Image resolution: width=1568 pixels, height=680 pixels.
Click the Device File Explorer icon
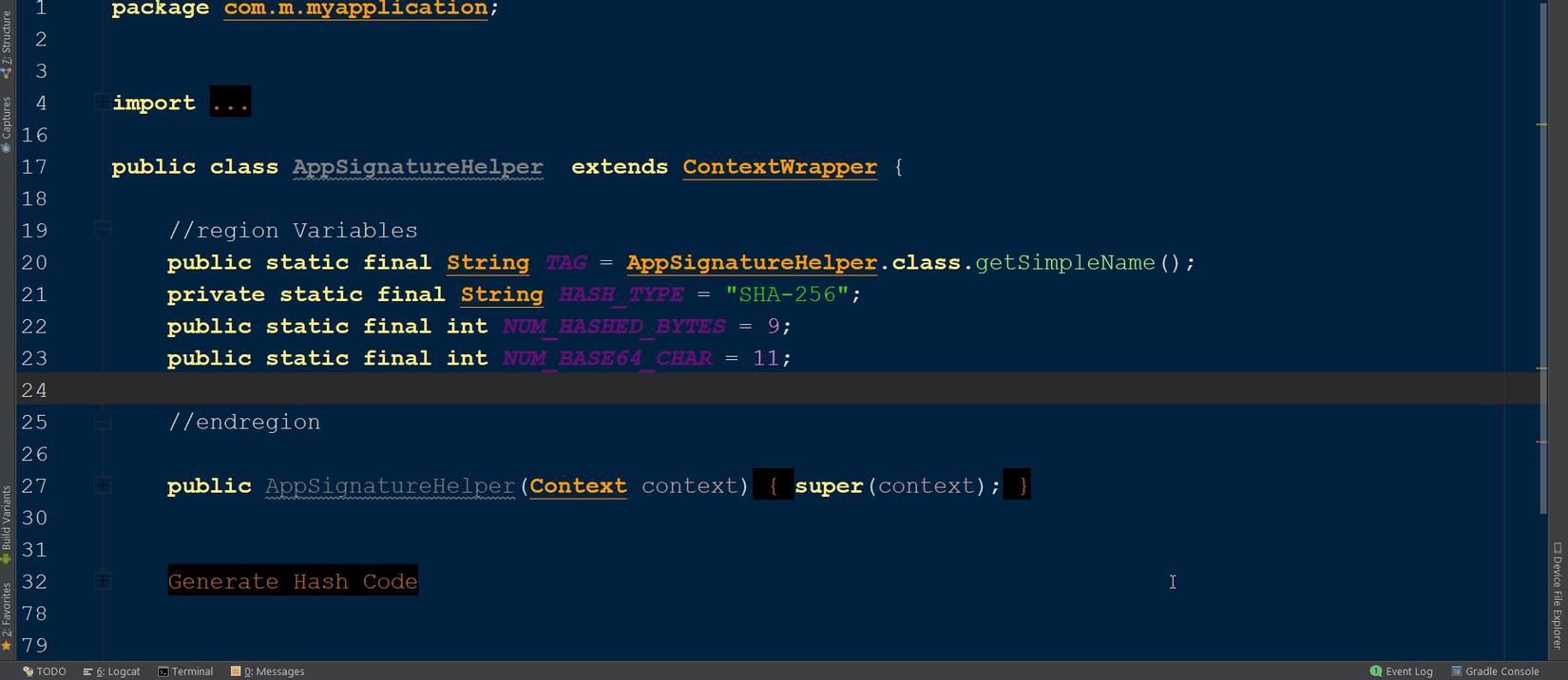click(x=1558, y=548)
